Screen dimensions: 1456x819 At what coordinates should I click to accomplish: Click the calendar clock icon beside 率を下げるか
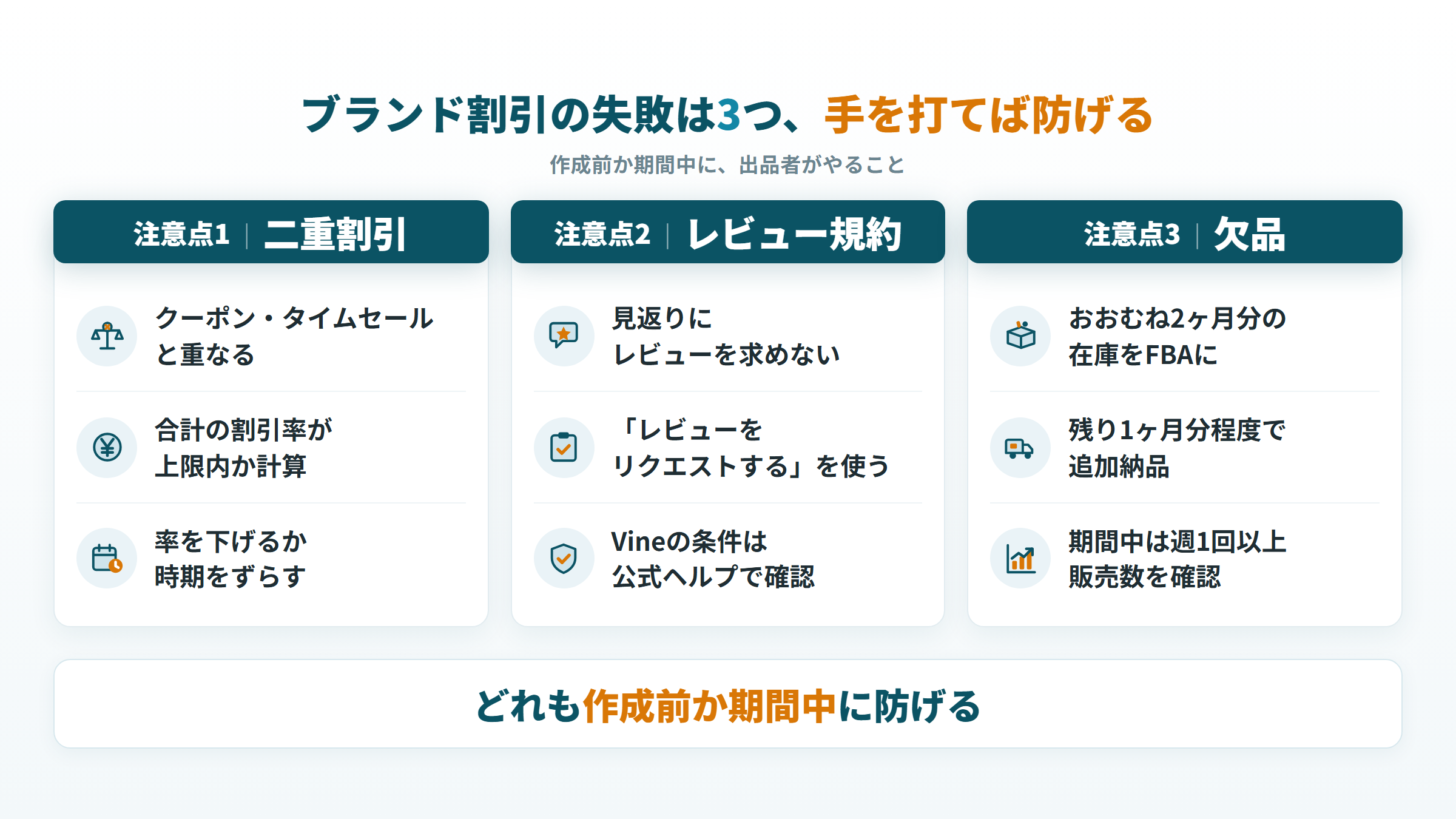pyautogui.click(x=107, y=558)
